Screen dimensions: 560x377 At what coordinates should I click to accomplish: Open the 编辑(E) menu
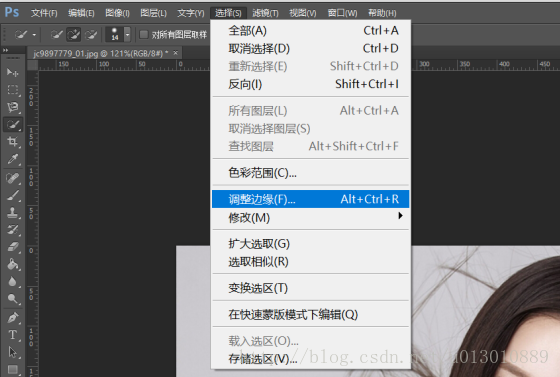(x=81, y=13)
